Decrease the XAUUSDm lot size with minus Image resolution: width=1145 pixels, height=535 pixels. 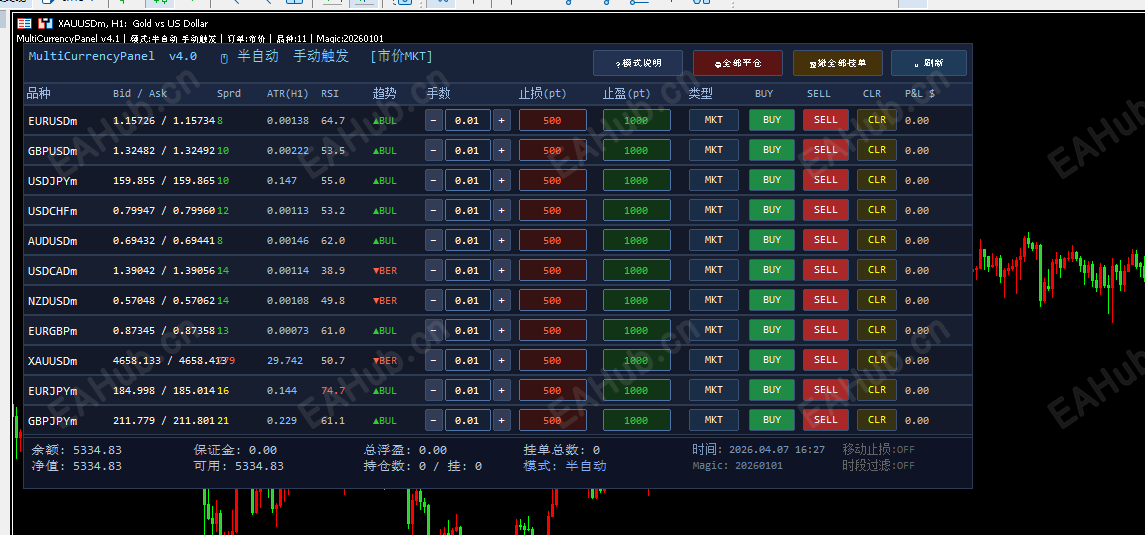[x=434, y=360]
